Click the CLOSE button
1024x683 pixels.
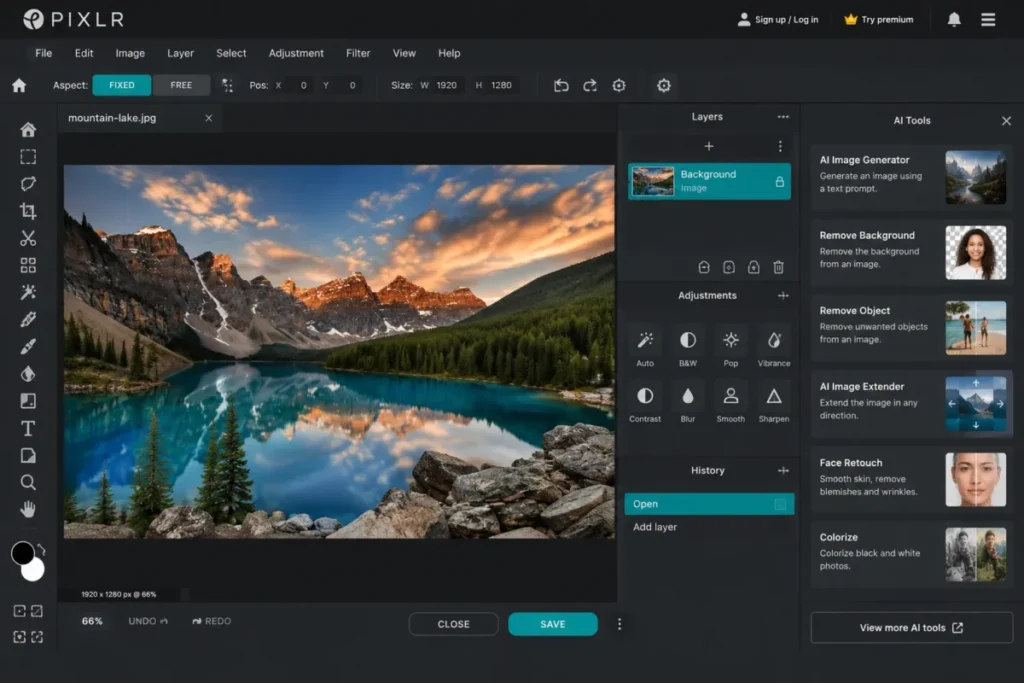click(453, 624)
